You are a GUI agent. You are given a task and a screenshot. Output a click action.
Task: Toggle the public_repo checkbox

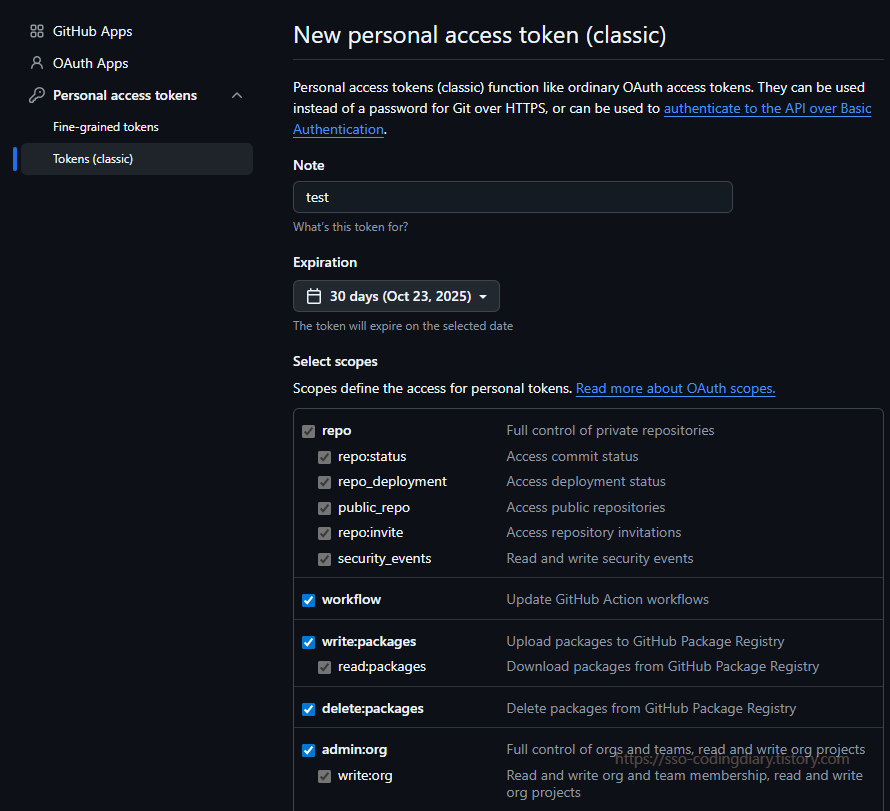(324, 509)
